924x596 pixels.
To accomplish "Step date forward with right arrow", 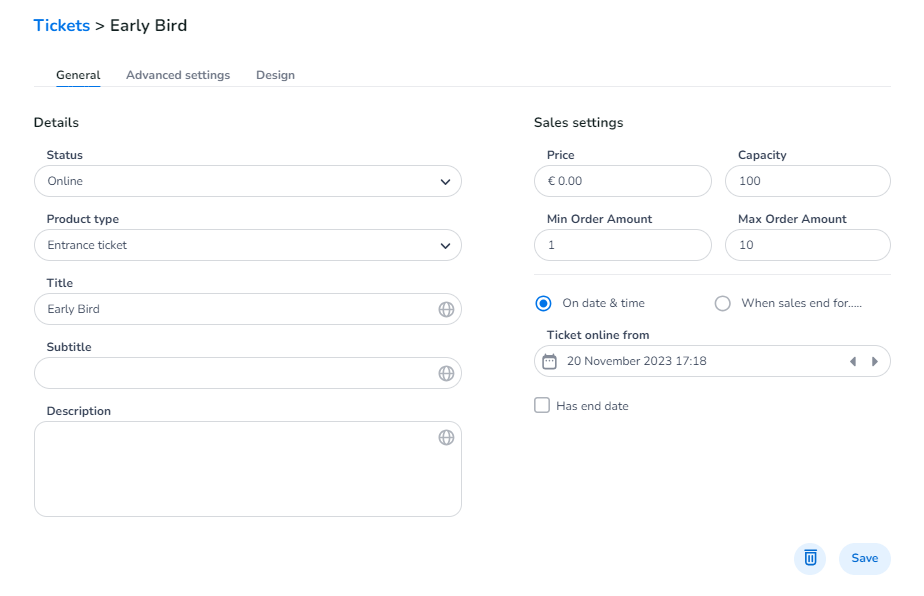I will click(x=875, y=361).
